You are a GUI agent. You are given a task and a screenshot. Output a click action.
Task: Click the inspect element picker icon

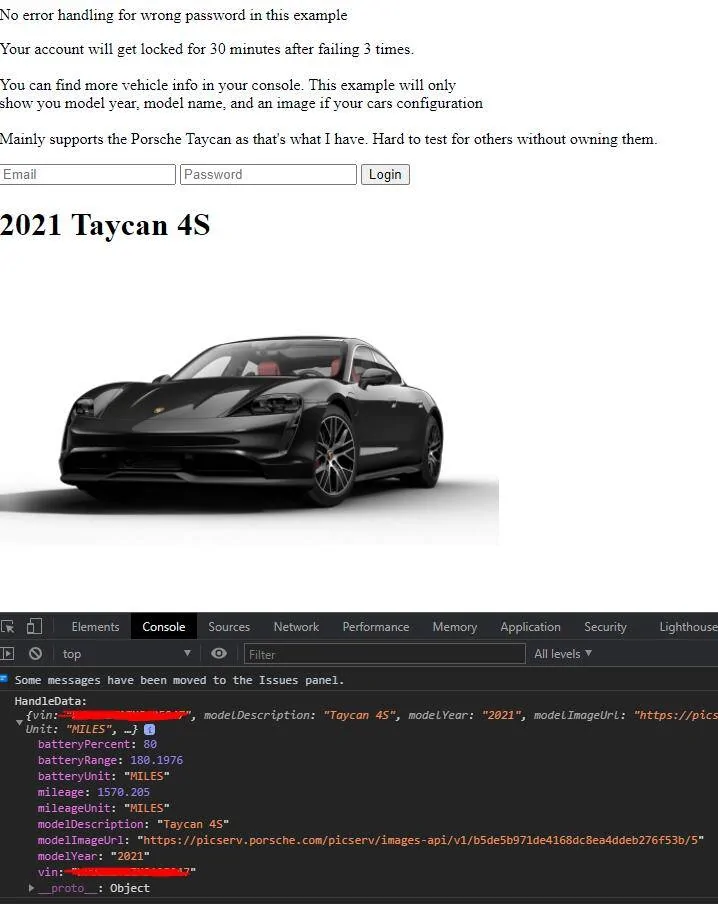coord(8,627)
